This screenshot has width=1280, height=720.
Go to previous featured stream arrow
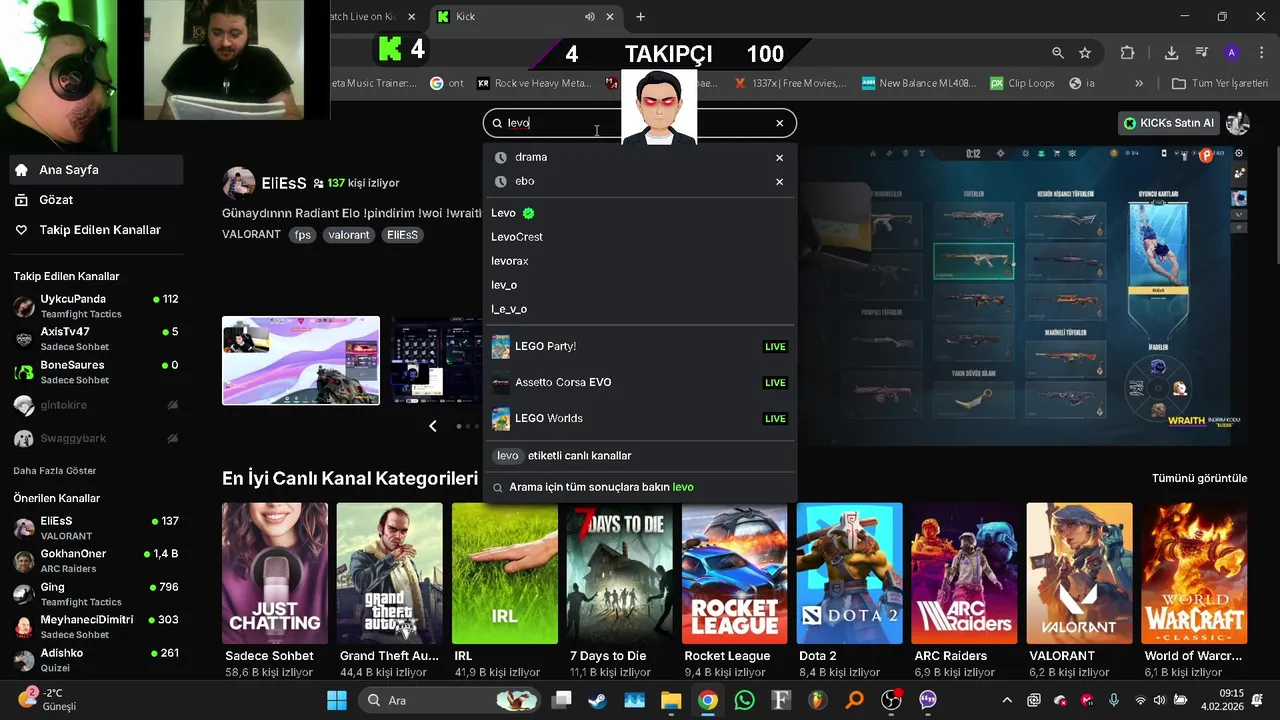point(433,426)
